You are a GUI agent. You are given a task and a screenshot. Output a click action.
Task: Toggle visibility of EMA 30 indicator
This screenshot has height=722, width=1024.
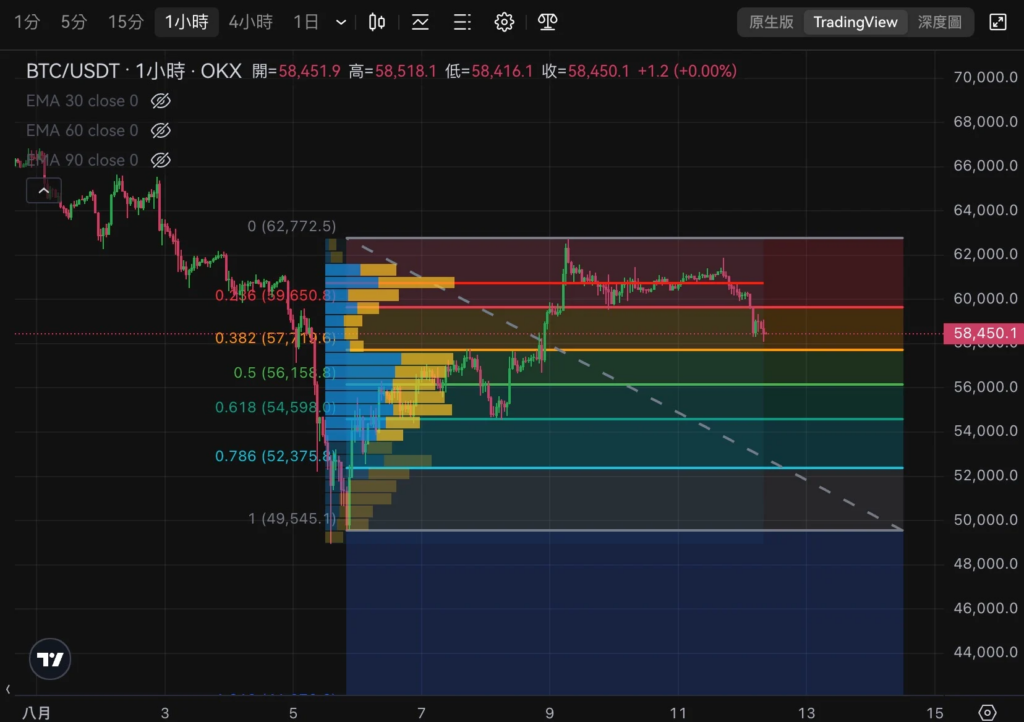tap(161, 101)
